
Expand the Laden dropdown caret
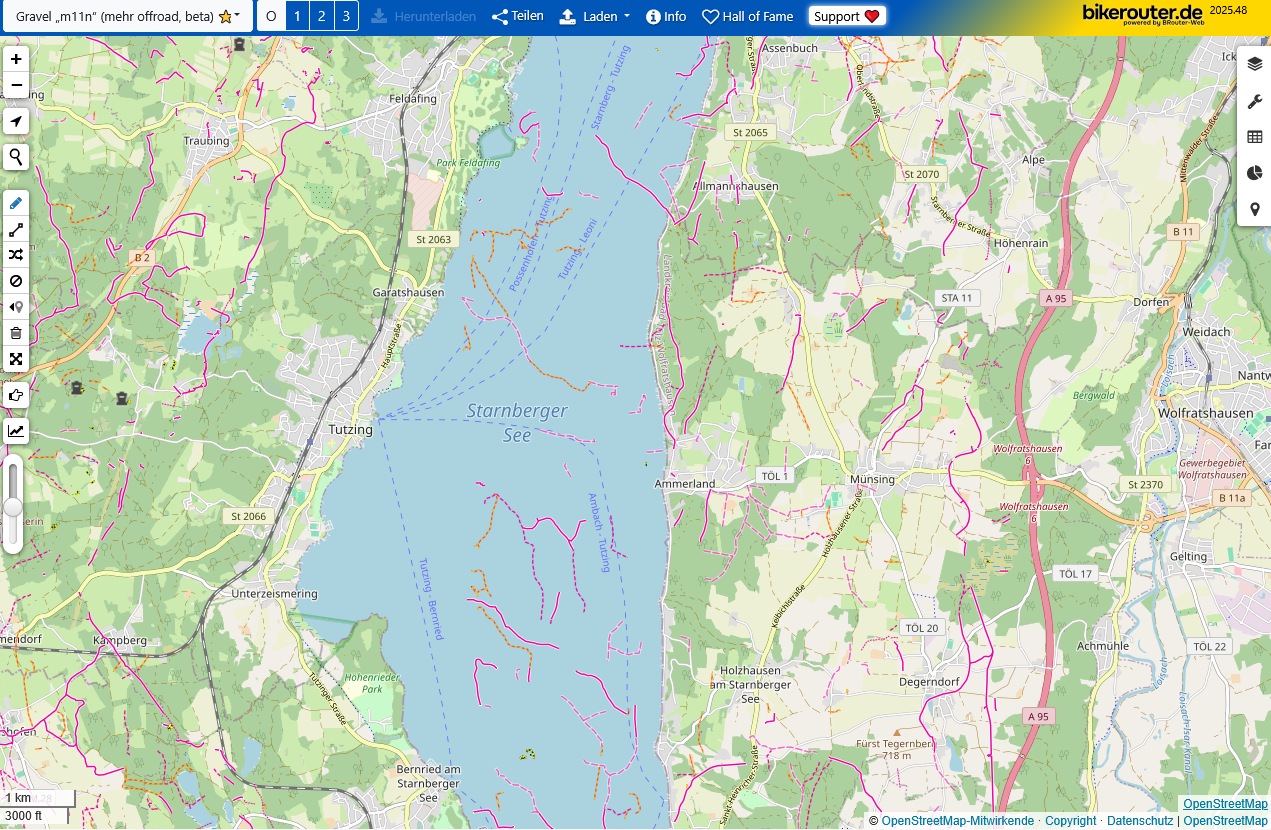point(627,17)
